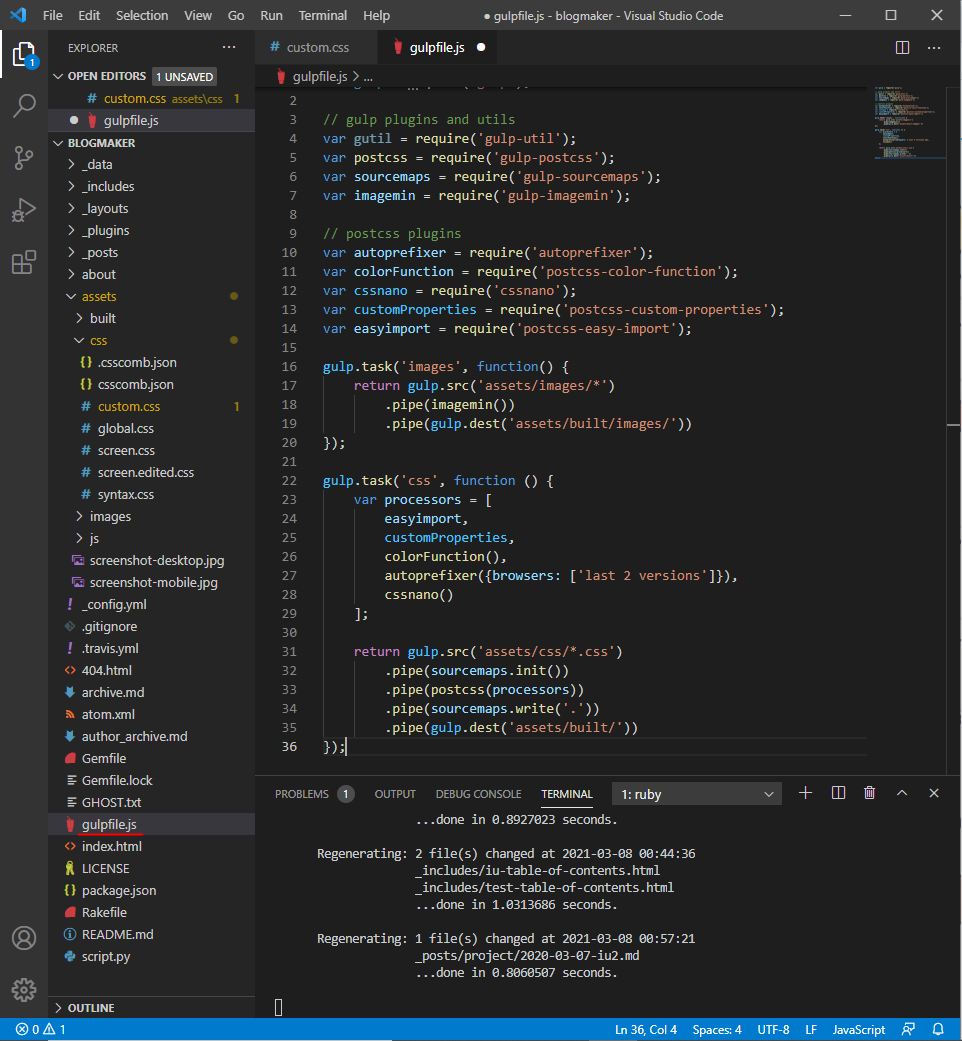This screenshot has width=962, height=1041.
Task: Click the LF end-of-line status item
Action: pos(811,1030)
